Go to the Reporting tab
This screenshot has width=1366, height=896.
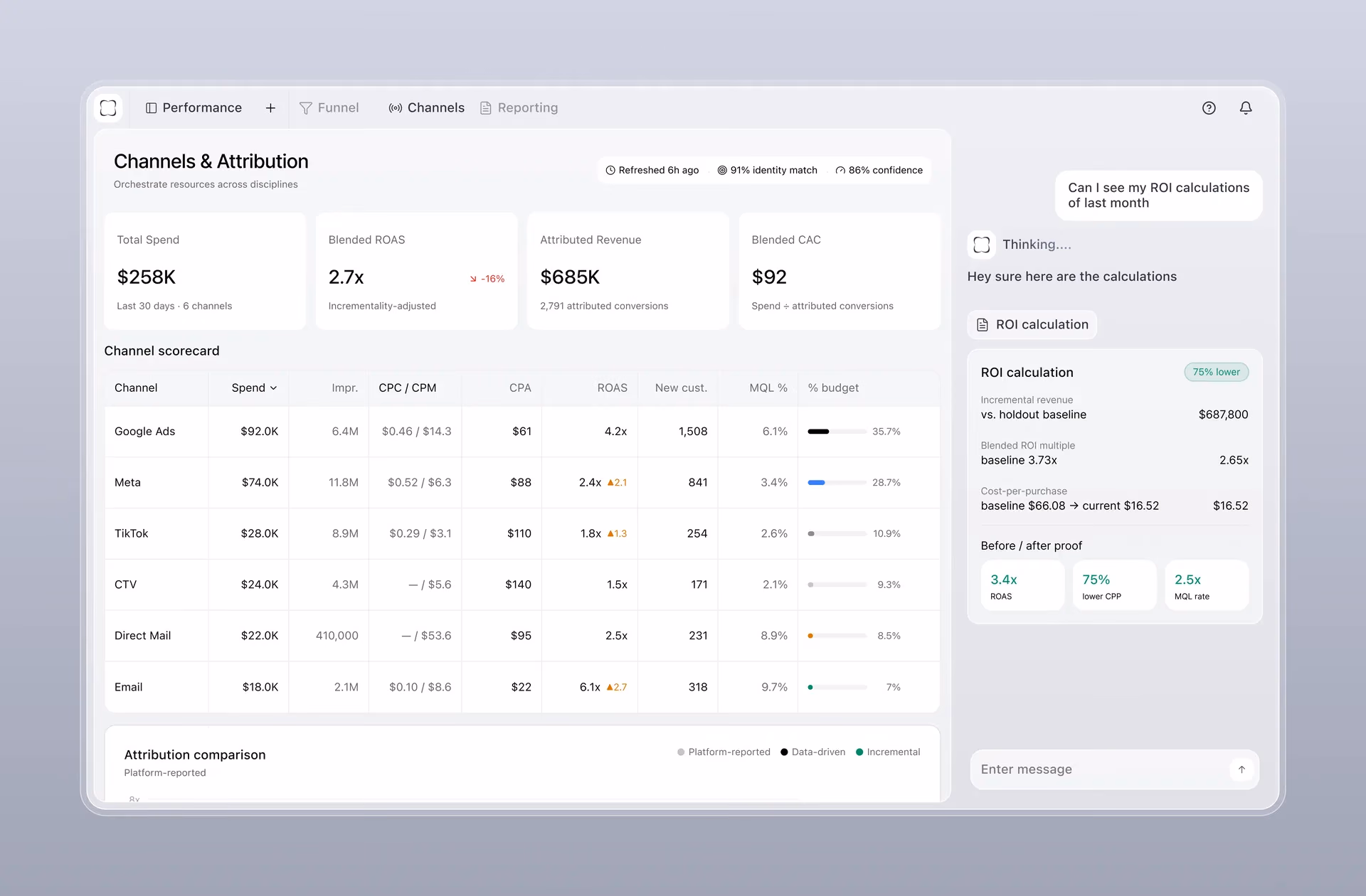pyautogui.click(x=519, y=108)
